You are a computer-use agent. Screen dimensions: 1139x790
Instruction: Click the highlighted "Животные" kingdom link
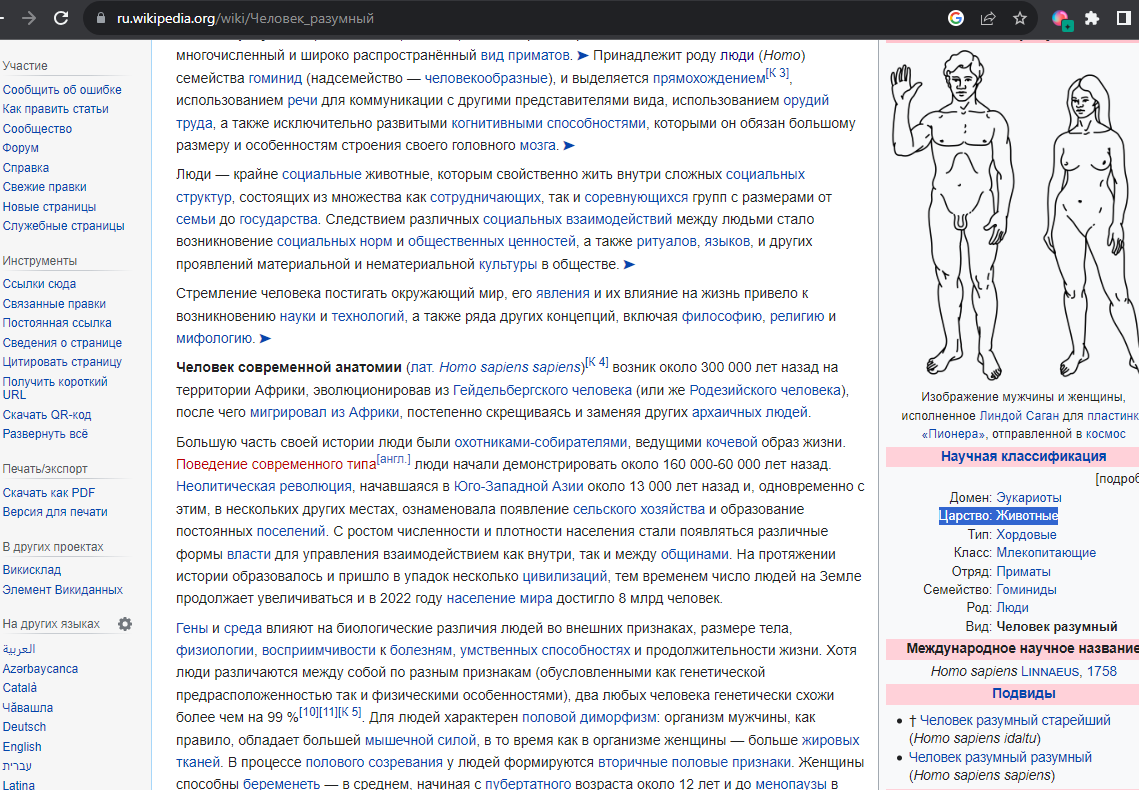[x=1027, y=516]
